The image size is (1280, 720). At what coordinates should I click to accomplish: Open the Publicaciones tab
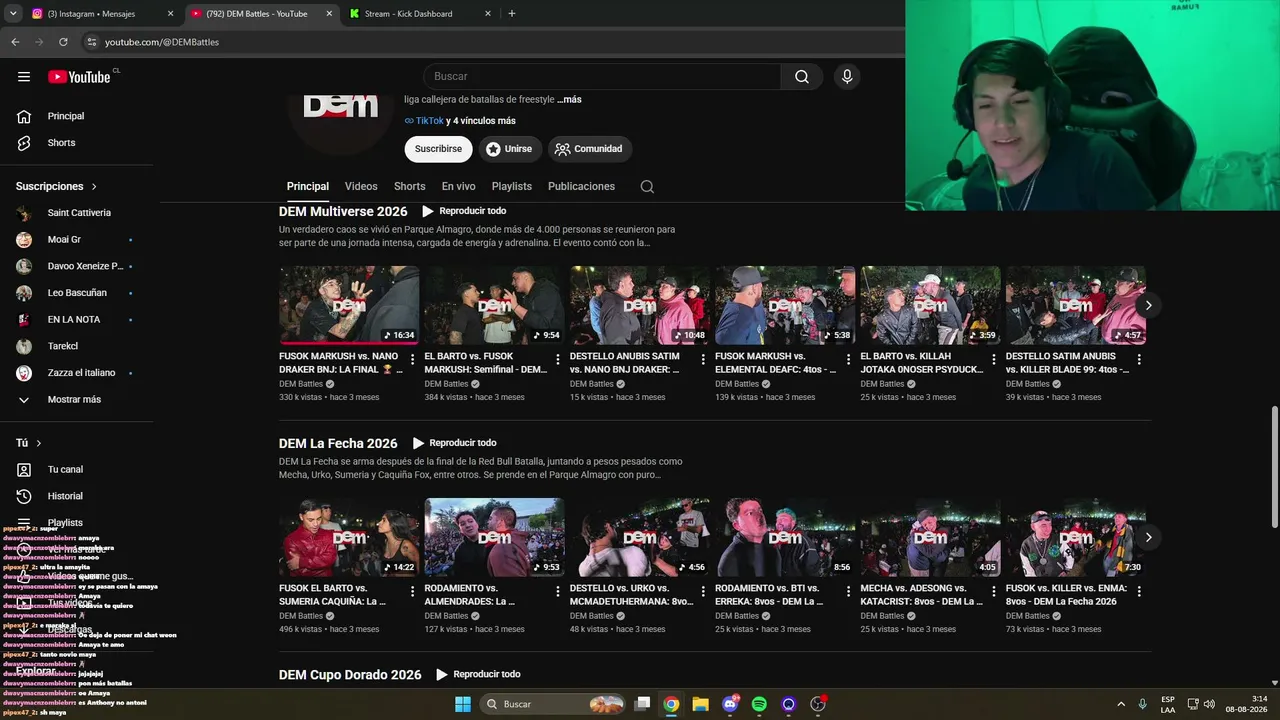click(581, 187)
